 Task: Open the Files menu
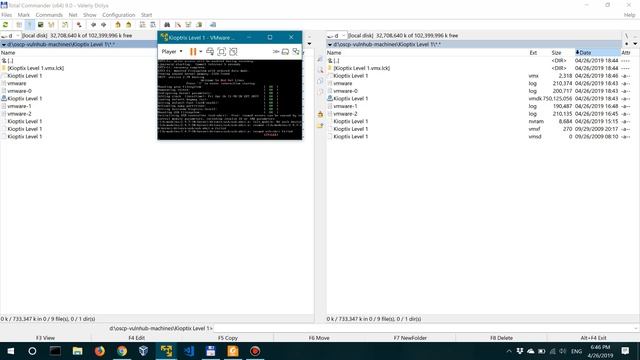pyautogui.click(x=7, y=15)
